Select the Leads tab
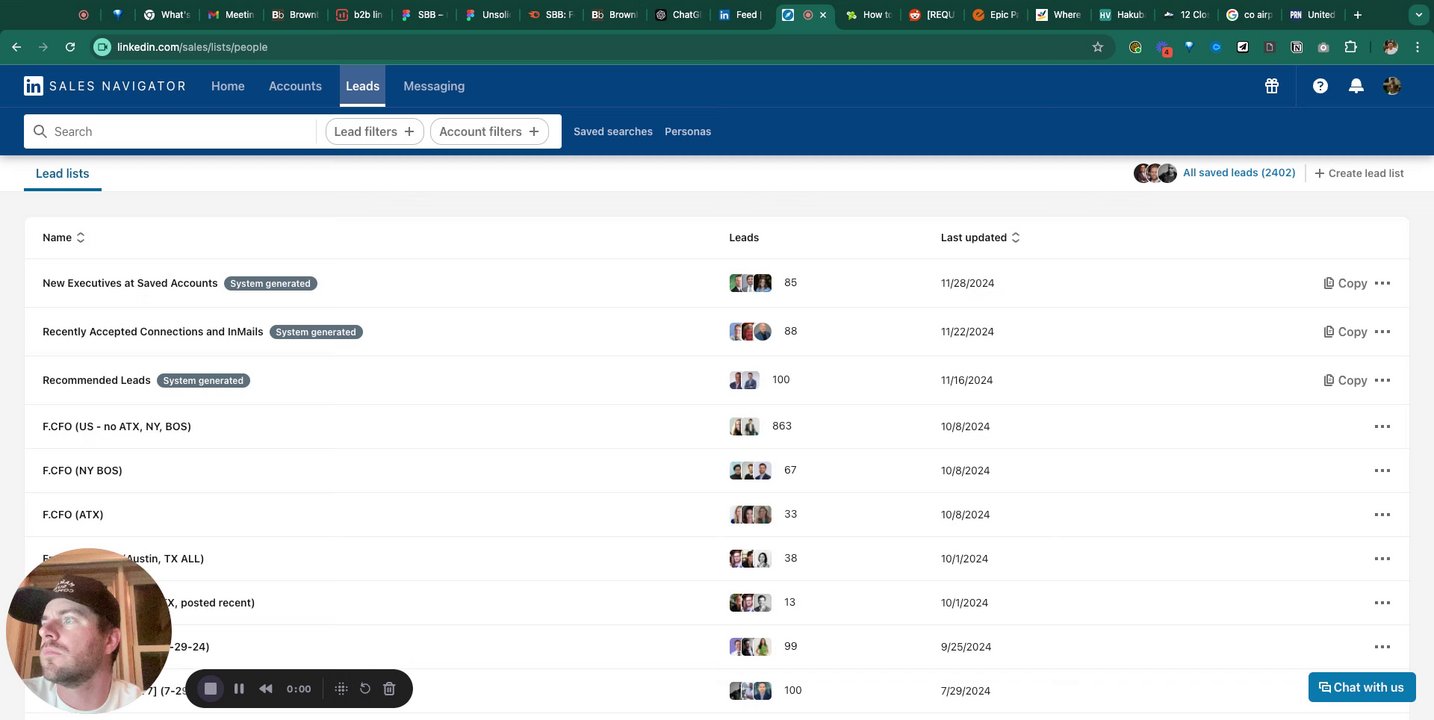This screenshot has width=1434, height=720. click(362, 86)
